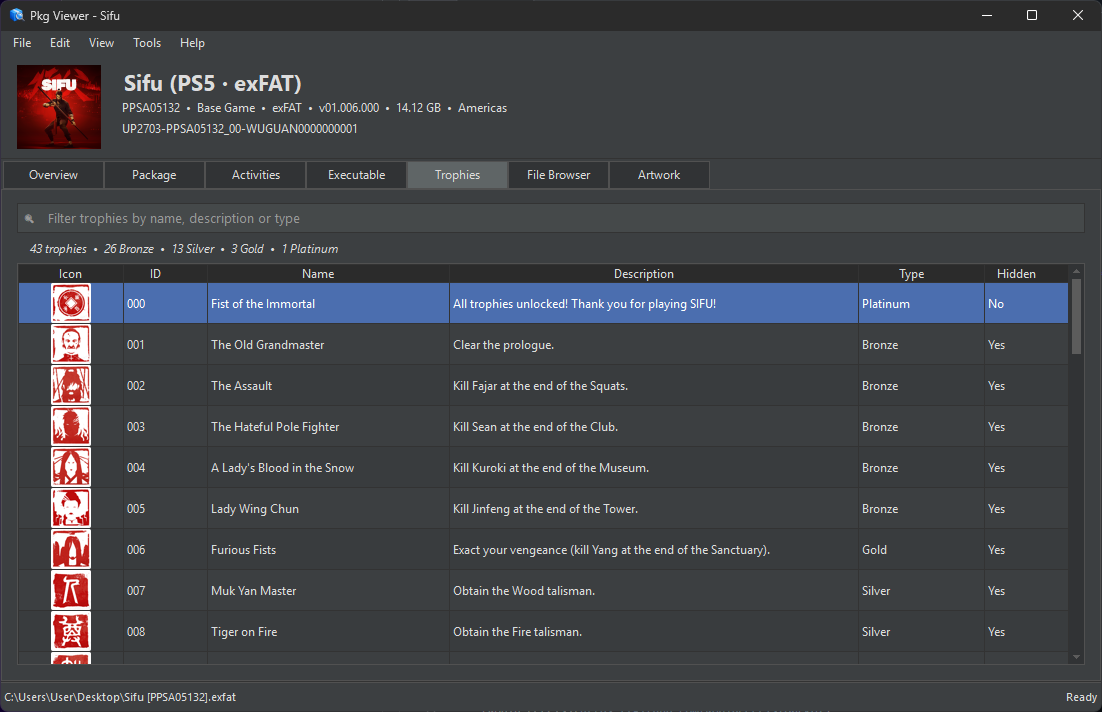Focus the Filter trophies search field
The width and height of the screenshot is (1102, 712).
click(x=551, y=219)
